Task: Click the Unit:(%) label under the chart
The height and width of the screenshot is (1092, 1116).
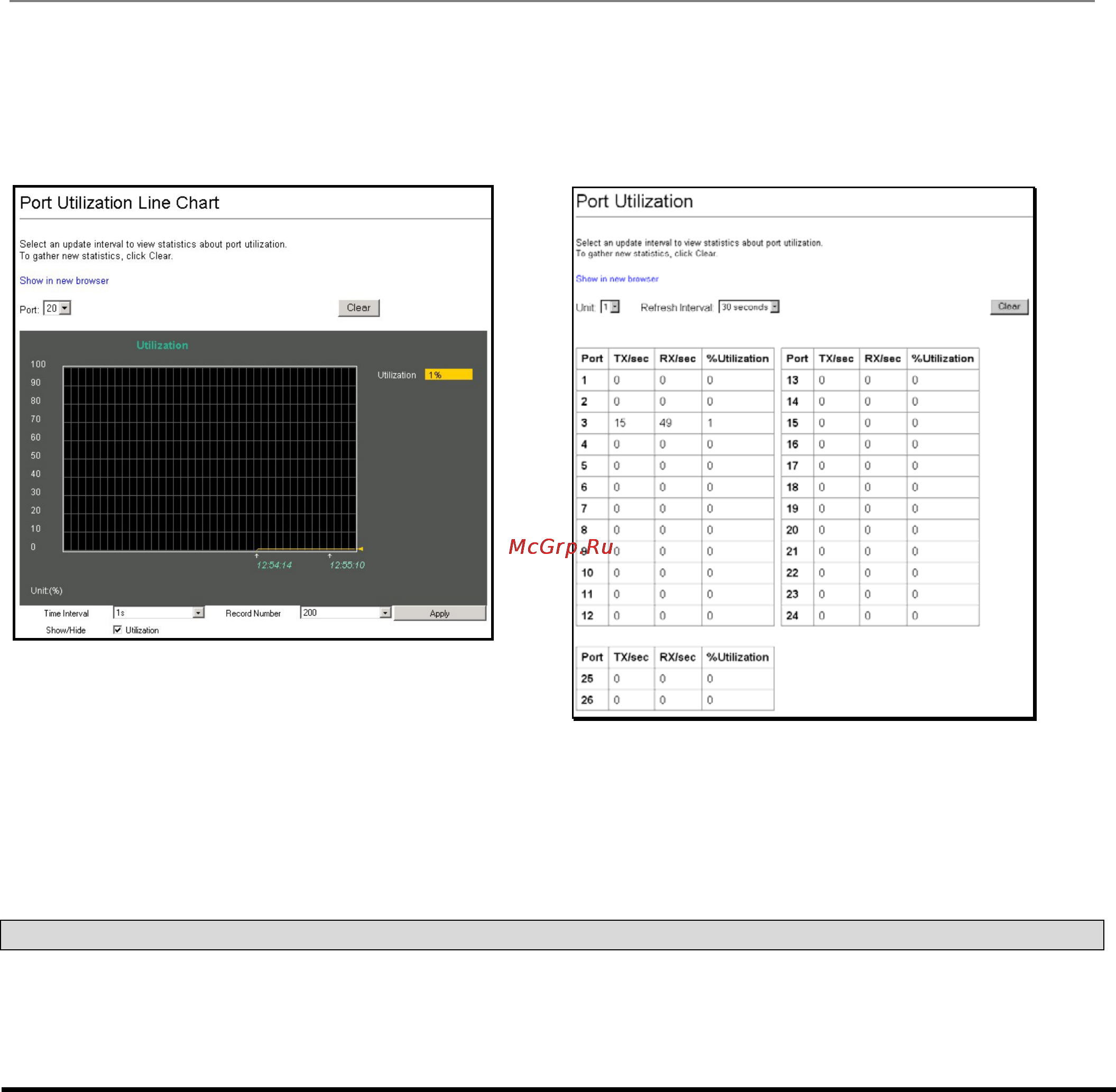Action: (x=47, y=590)
